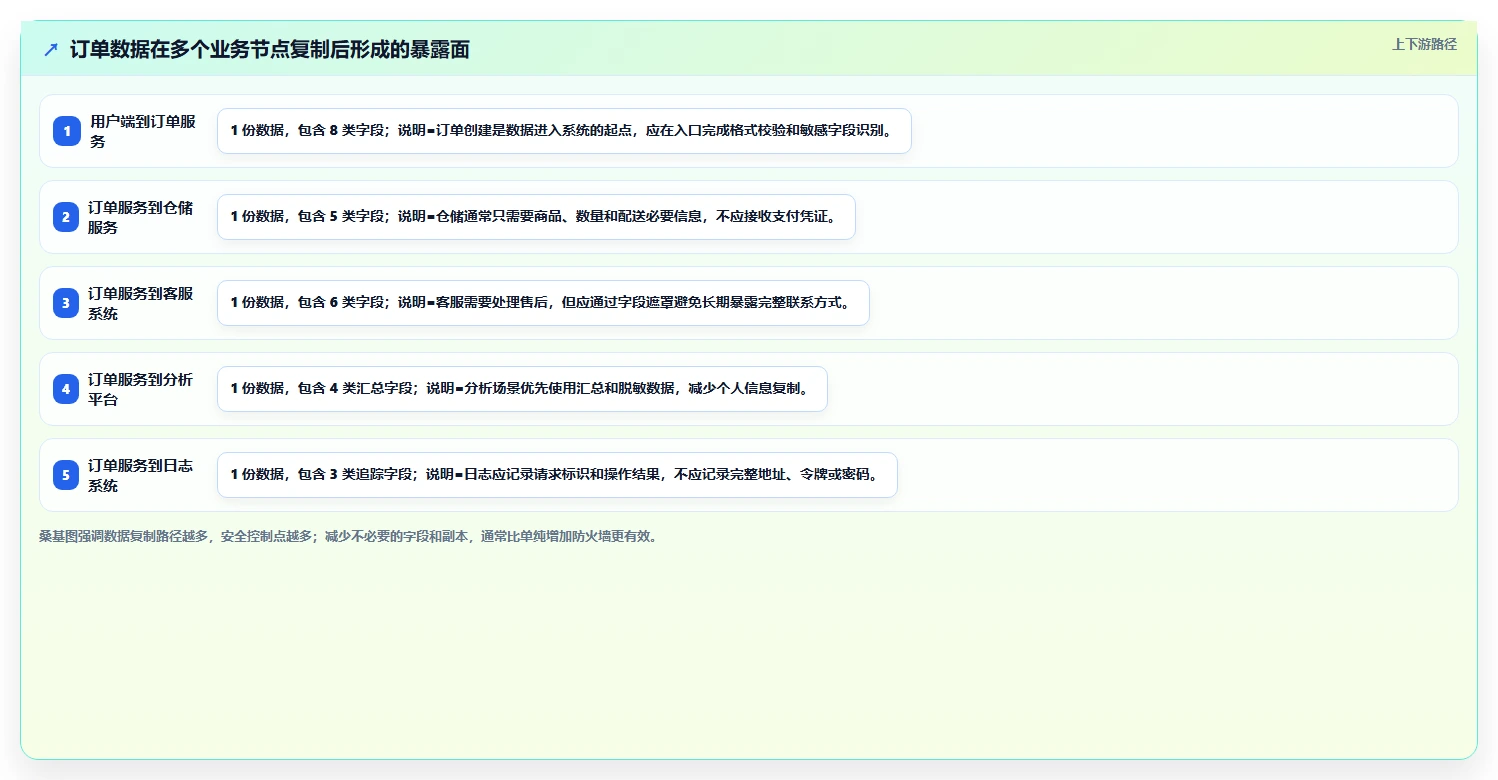
Task: Select the 订单服务到日志系统 row label
Action: click(141, 475)
